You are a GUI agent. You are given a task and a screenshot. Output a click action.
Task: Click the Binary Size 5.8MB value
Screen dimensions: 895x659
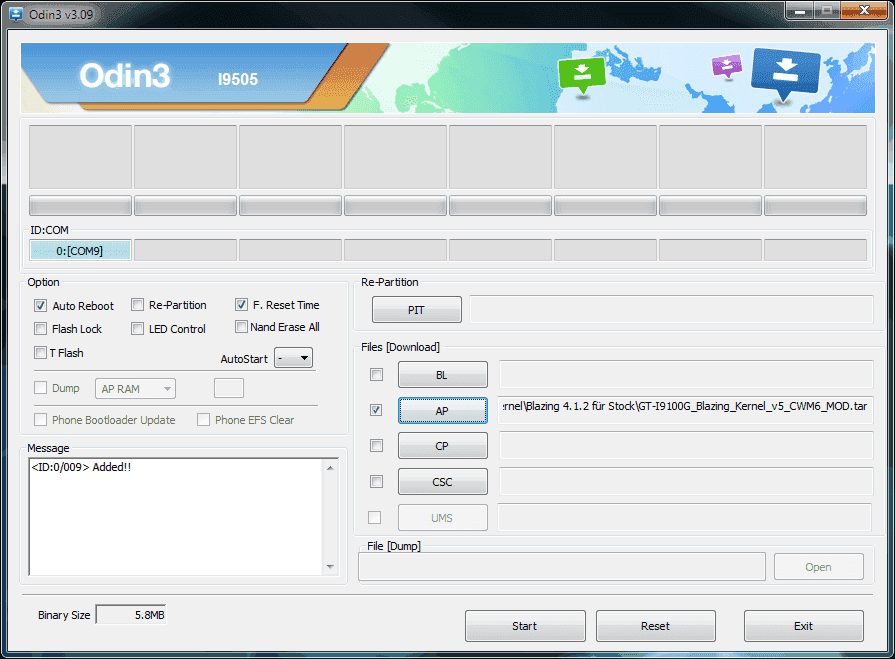131,614
